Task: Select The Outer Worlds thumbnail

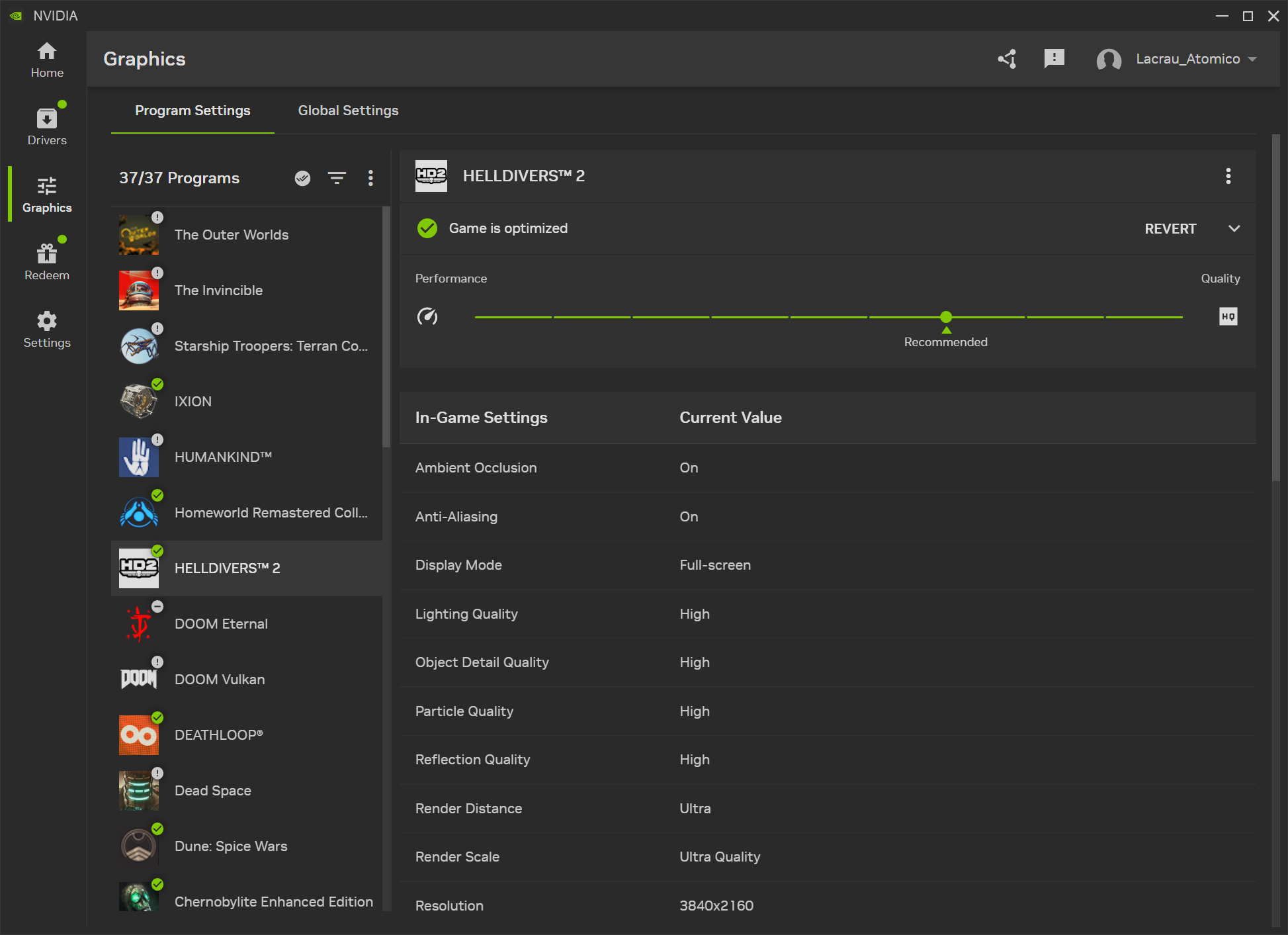Action: (x=139, y=235)
